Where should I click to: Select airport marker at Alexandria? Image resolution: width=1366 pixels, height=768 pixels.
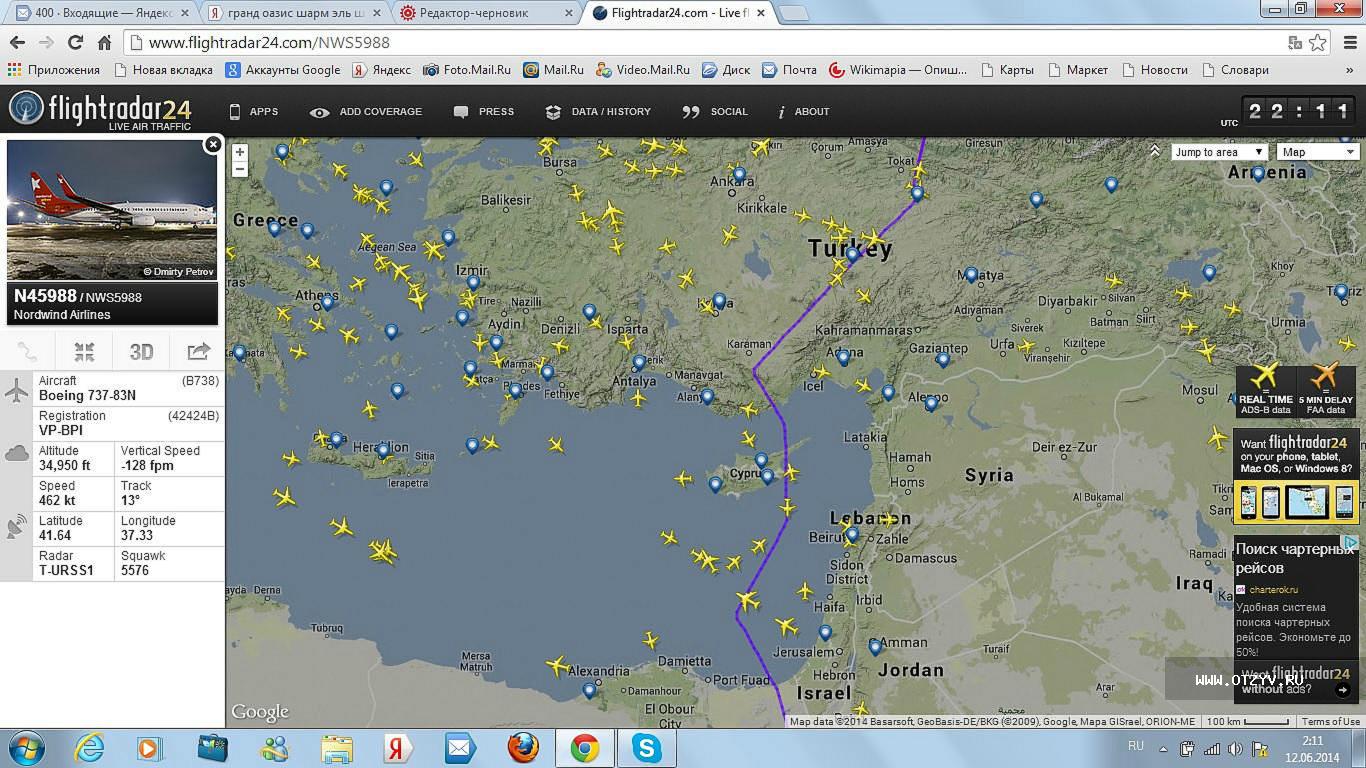[590, 690]
